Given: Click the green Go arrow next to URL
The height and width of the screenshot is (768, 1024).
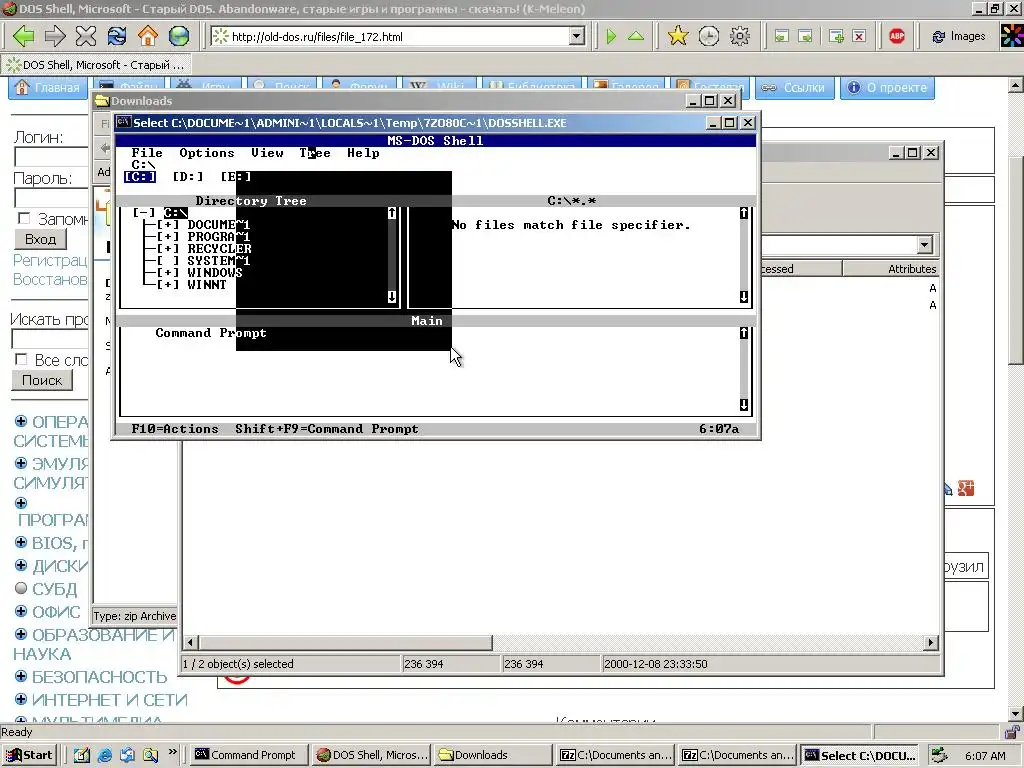Looking at the screenshot, I should (x=611, y=37).
